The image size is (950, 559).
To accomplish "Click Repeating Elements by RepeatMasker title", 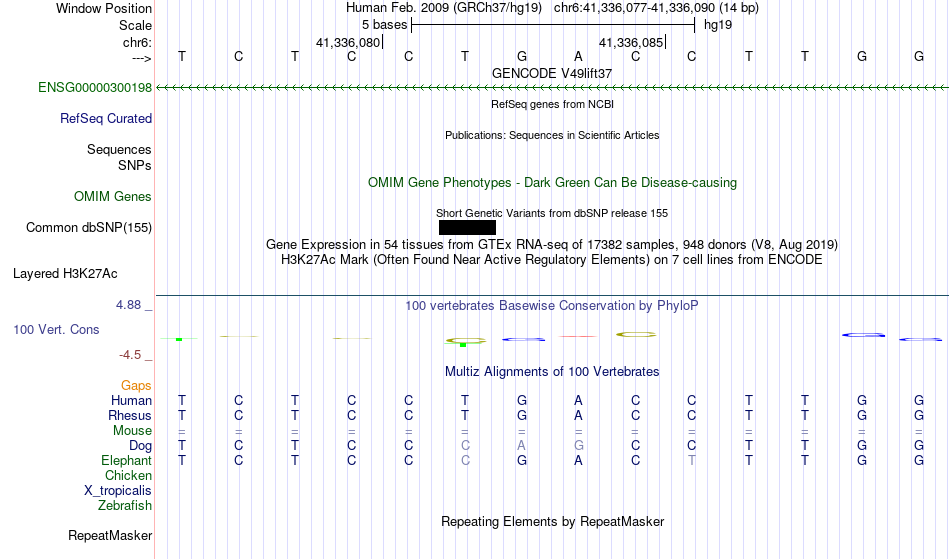I will pyautogui.click(x=552, y=521).
